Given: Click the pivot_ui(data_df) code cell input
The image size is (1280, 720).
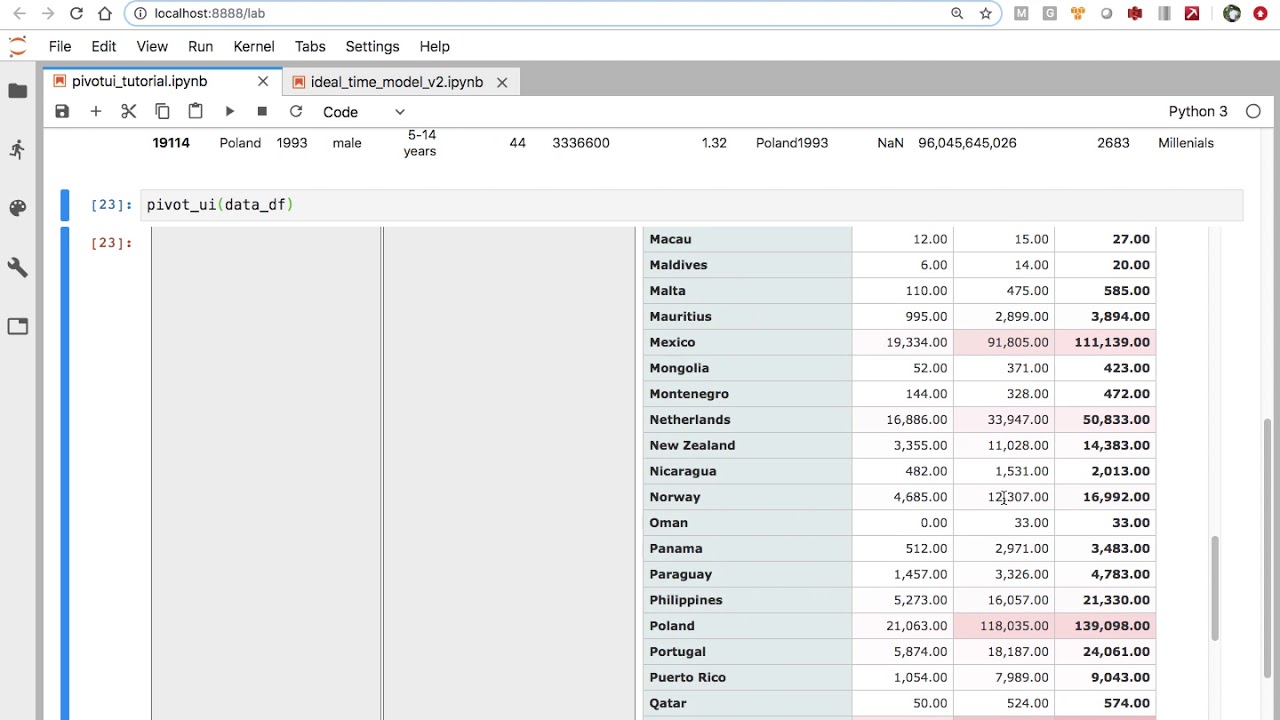Looking at the screenshot, I should (692, 205).
